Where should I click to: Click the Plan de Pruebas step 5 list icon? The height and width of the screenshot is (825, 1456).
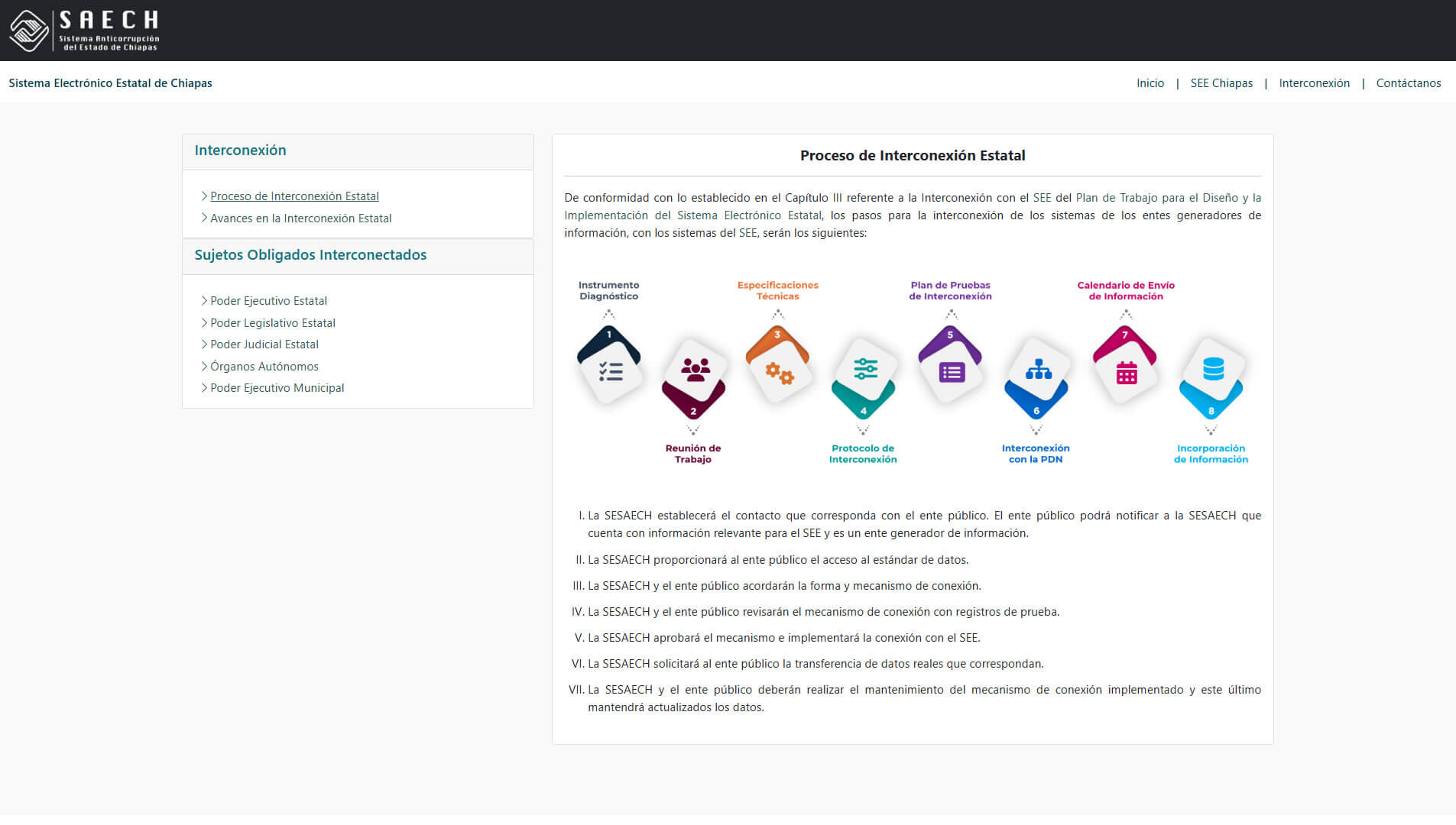(952, 372)
